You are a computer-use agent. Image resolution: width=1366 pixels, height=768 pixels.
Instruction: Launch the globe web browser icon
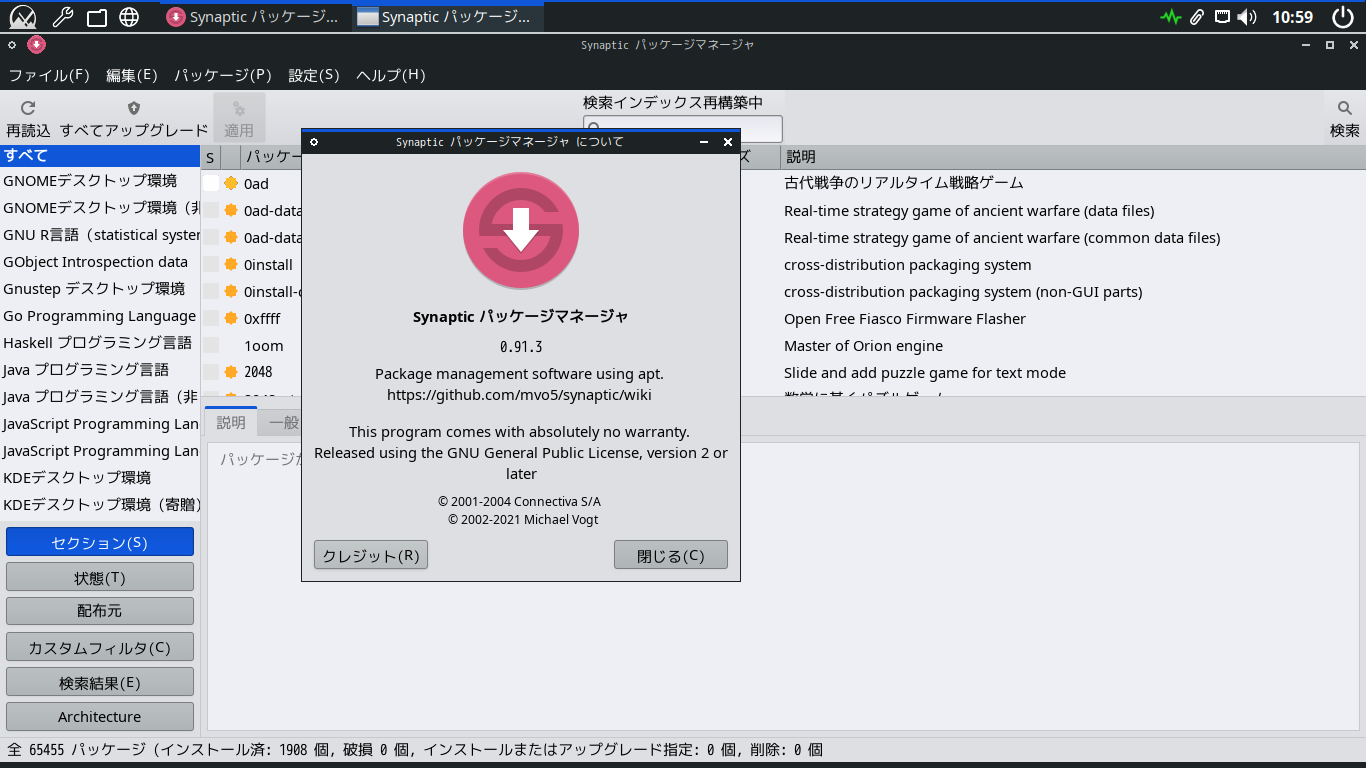(129, 17)
